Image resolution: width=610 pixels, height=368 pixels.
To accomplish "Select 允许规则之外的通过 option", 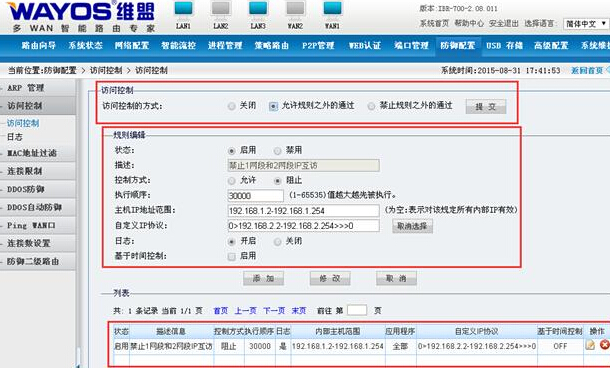I will pyautogui.click(x=273, y=106).
